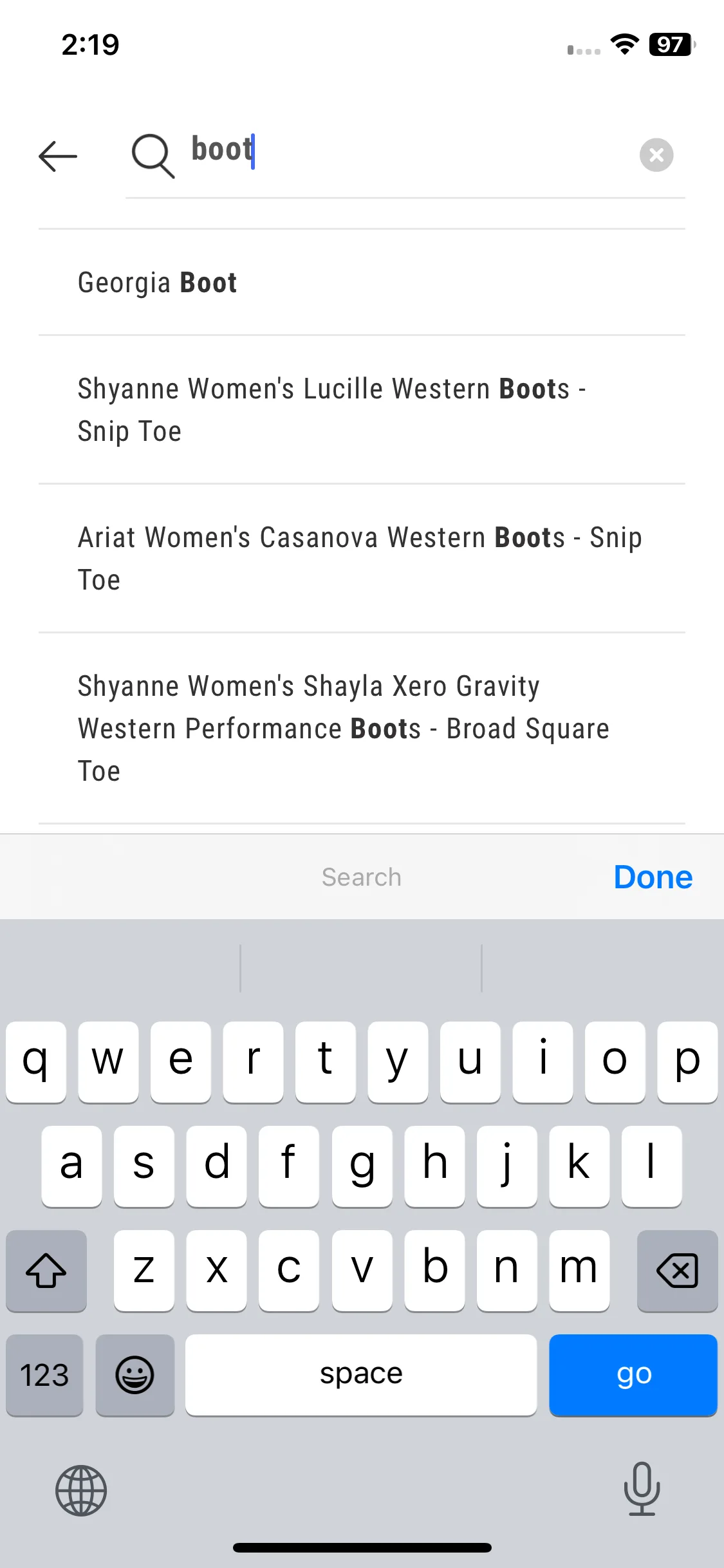724x1568 pixels.
Task: Tap the keyboard backspace delete icon
Action: pos(677,1271)
